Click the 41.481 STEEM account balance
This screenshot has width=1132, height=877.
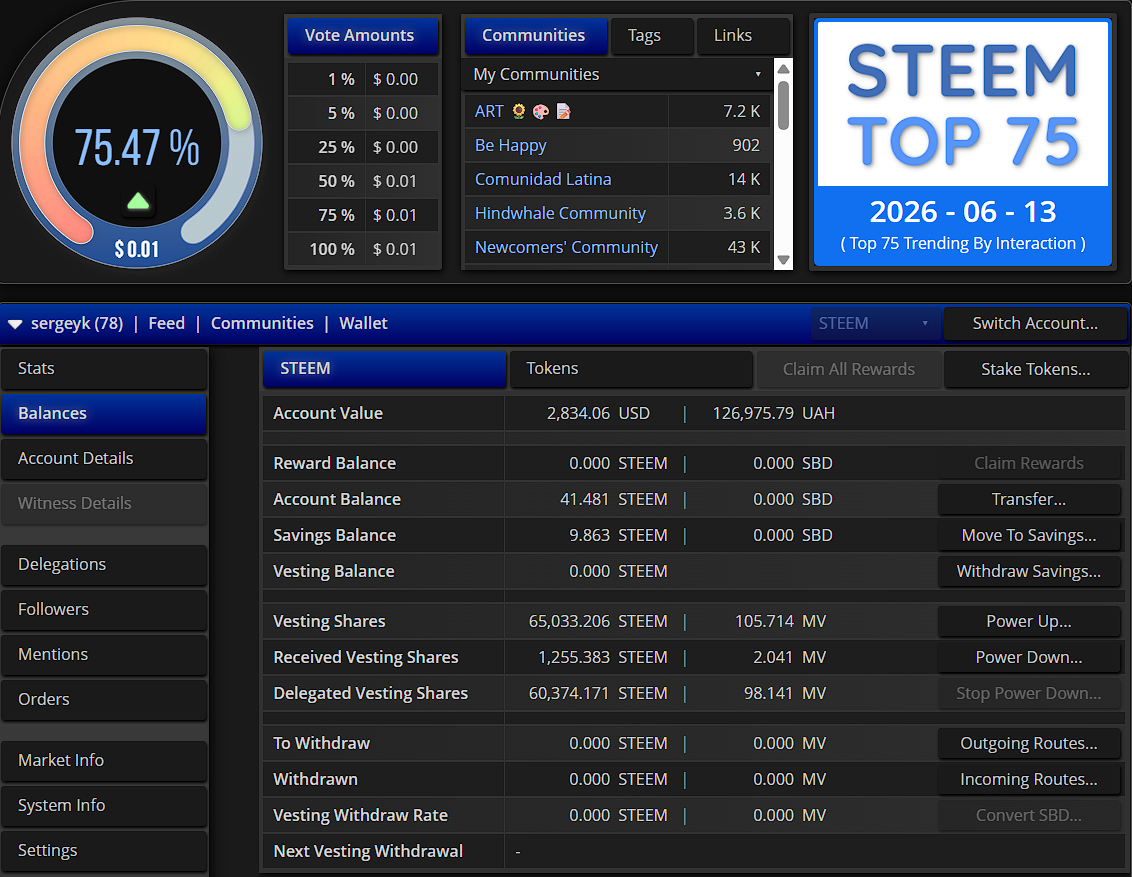point(614,499)
